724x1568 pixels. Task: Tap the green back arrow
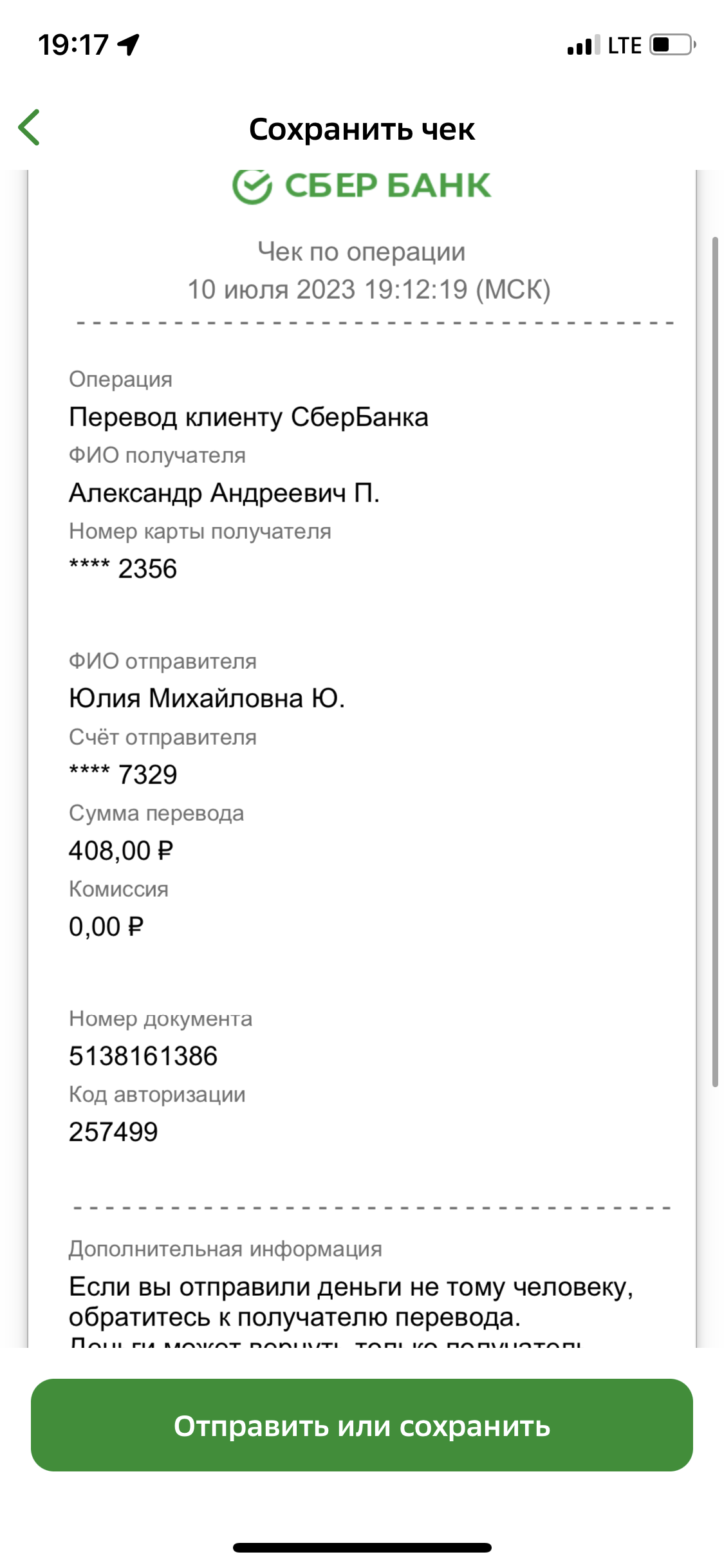[29, 127]
